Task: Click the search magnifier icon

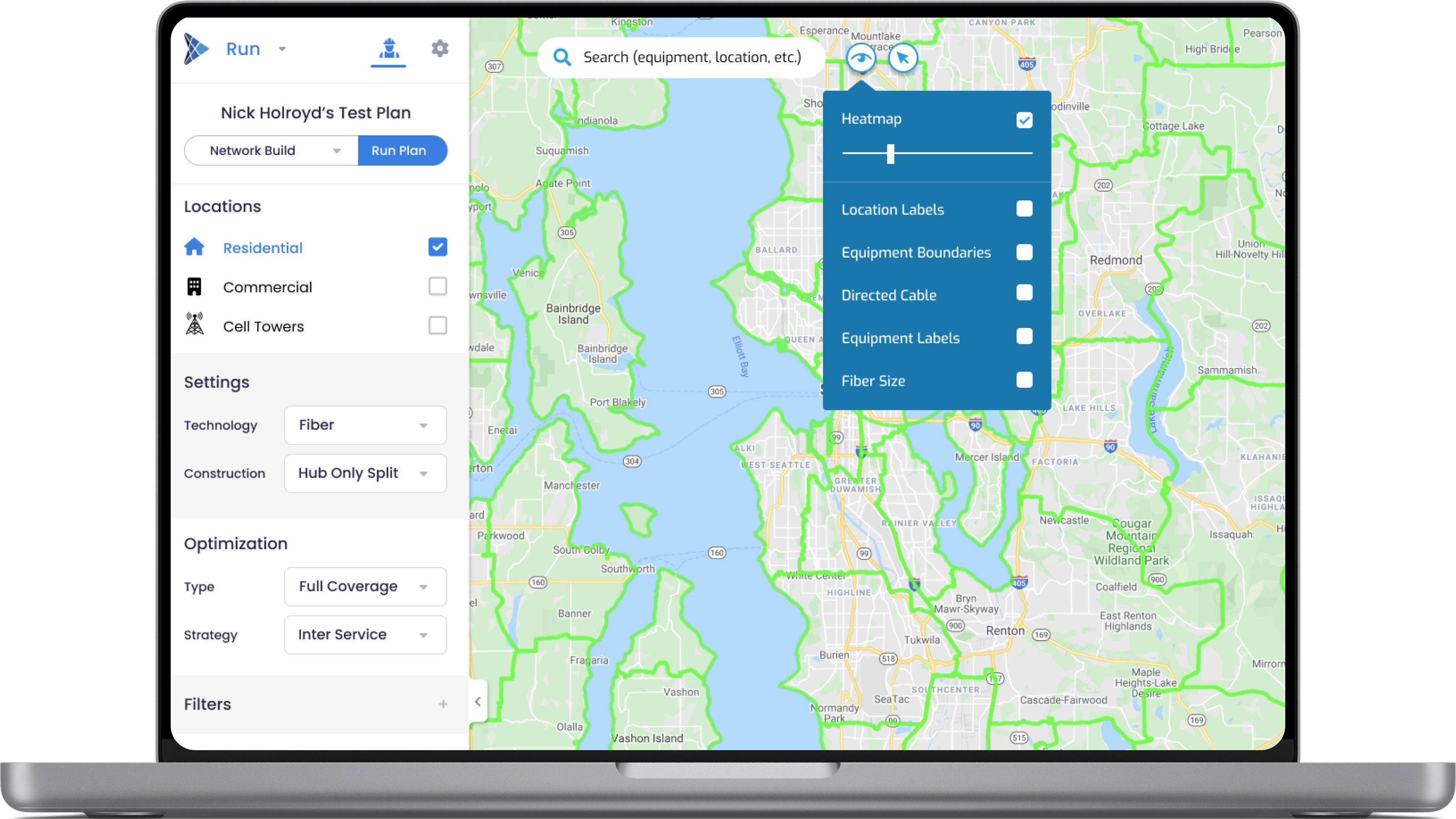Action: pyautogui.click(x=562, y=57)
